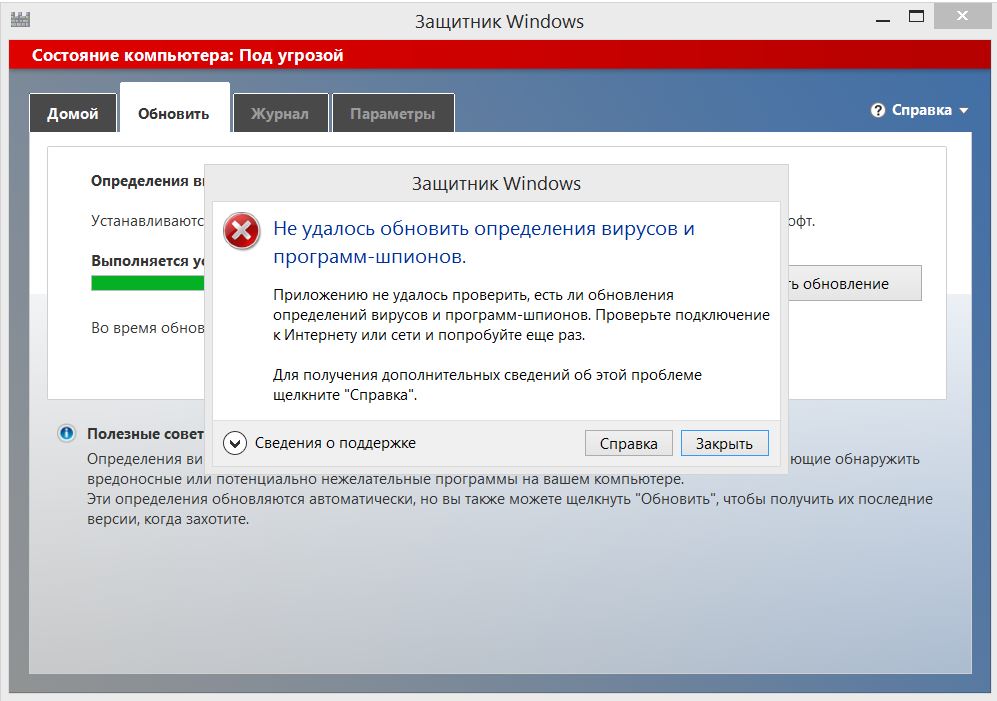Viewport: 997px width, 701px height.
Task: Click the Выполняется label above progress bar
Action: pyautogui.click(x=148, y=260)
